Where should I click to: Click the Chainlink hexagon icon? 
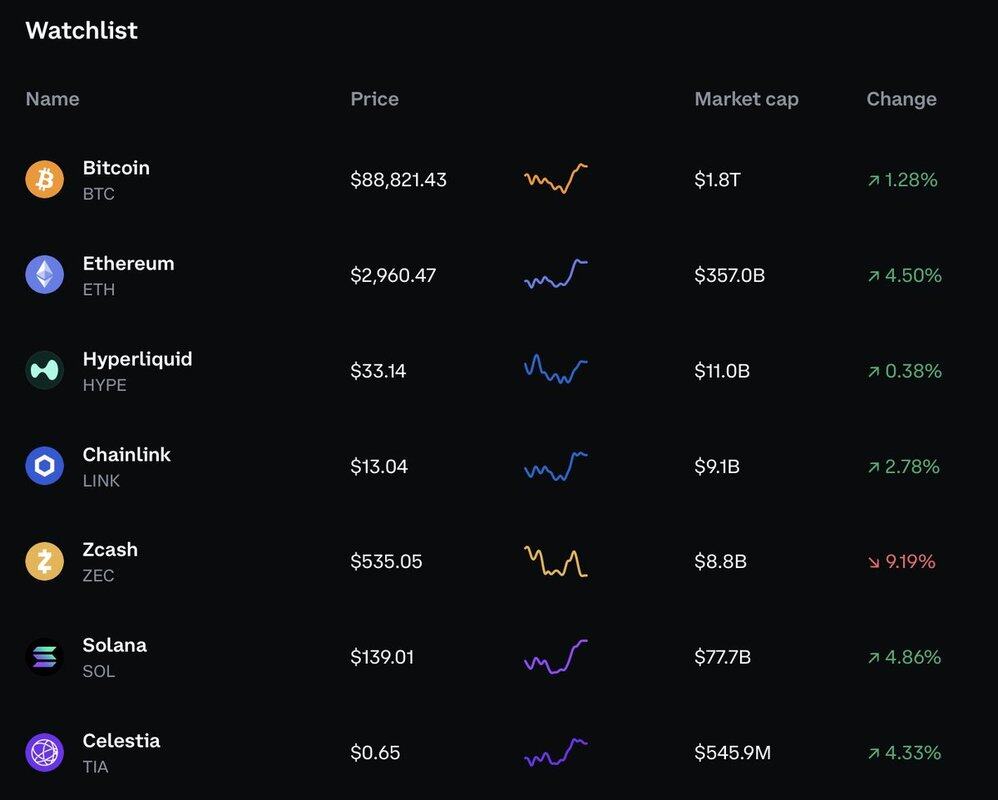[x=44, y=466]
